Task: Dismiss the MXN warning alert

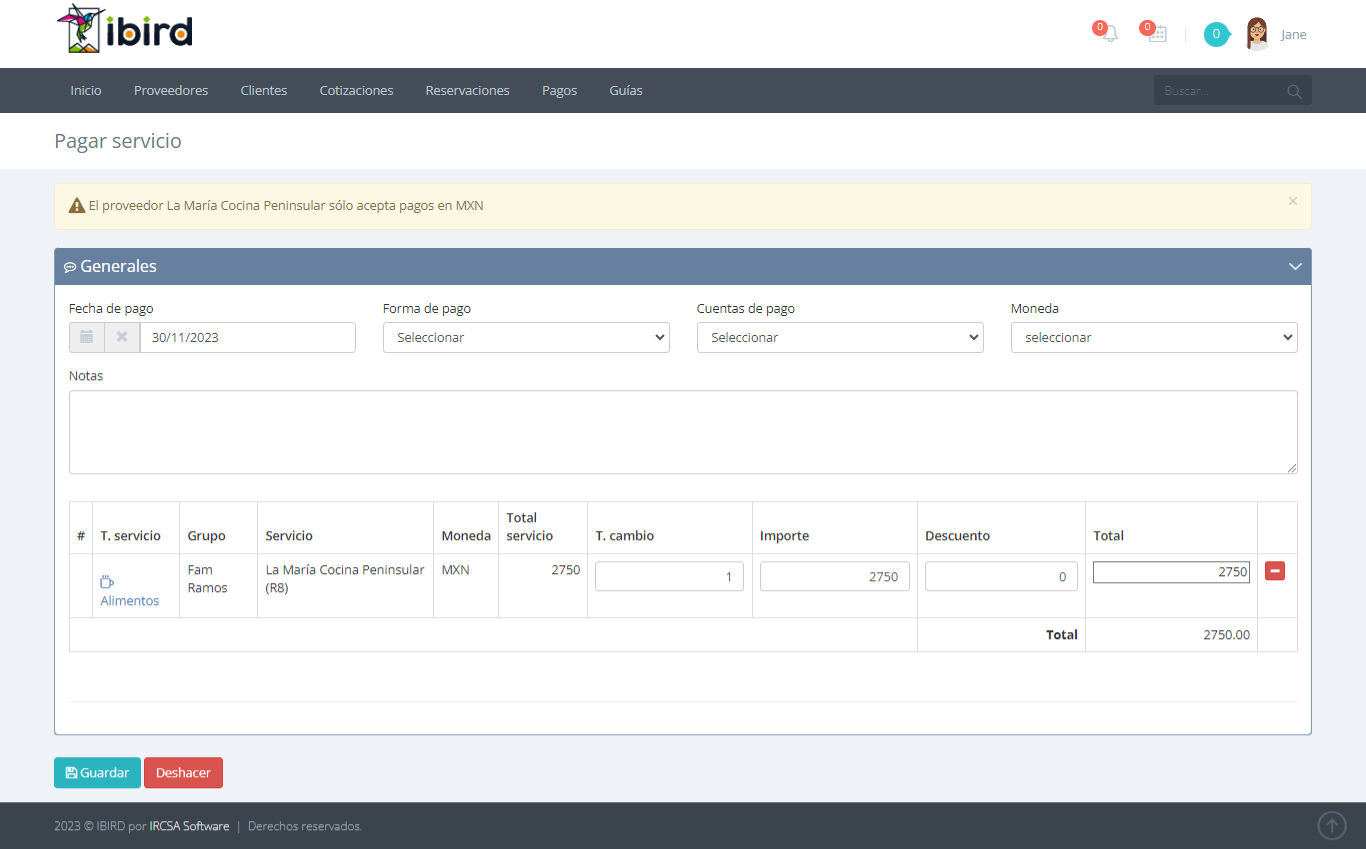Action: [x=1292, y=201]
